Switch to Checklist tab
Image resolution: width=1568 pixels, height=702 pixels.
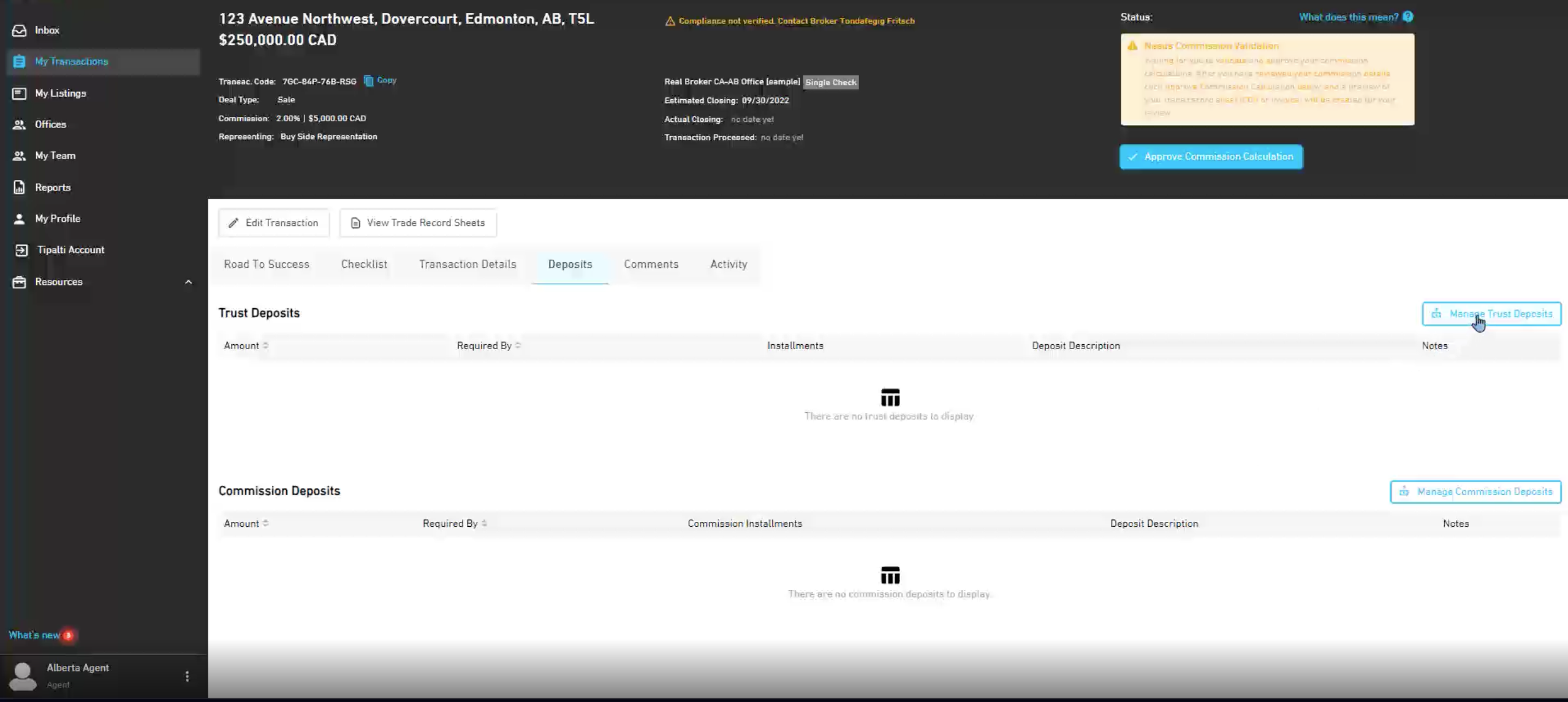point(364,265)
